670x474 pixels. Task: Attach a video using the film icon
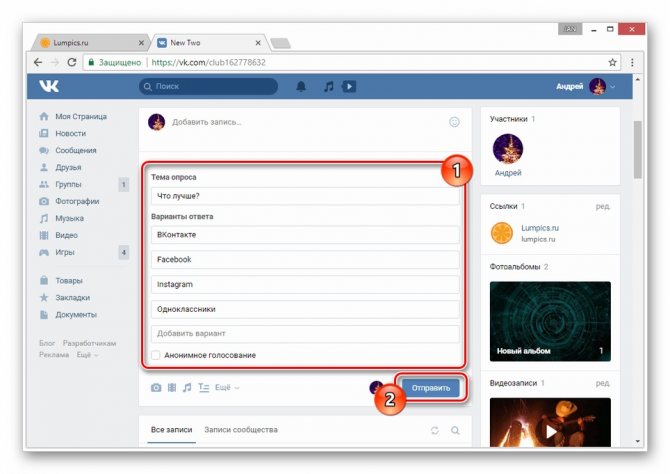(171, 387)
